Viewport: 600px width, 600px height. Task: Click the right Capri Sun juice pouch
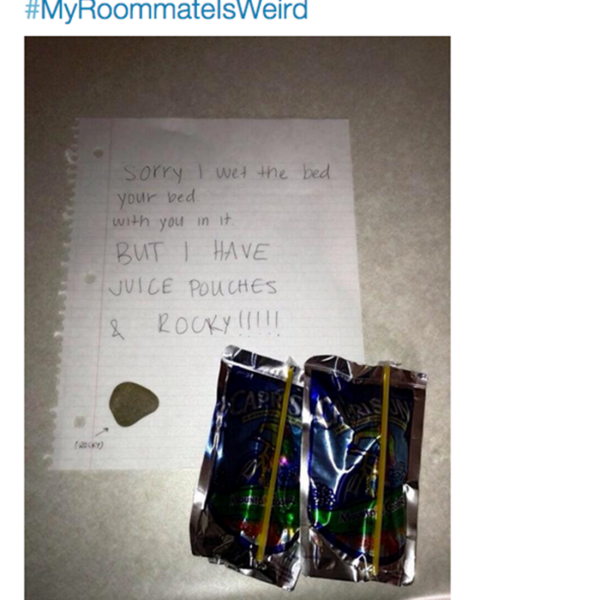tap(364, 469)
